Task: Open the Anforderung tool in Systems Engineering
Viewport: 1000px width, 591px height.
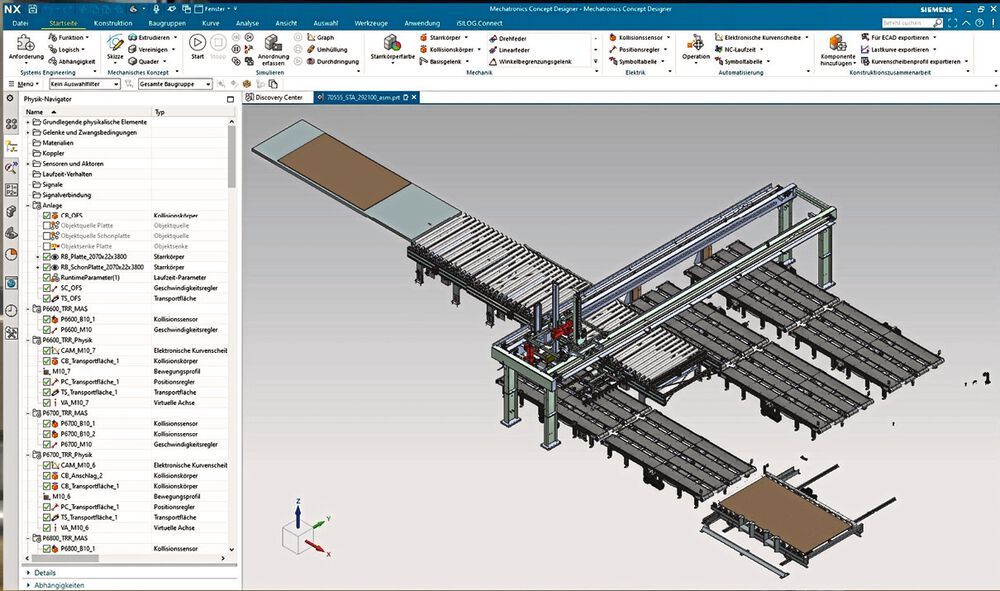Action: point(26,46)
